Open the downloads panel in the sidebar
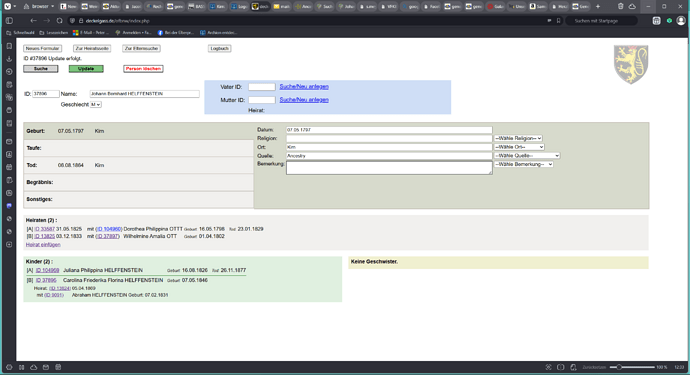 (9, 59)
